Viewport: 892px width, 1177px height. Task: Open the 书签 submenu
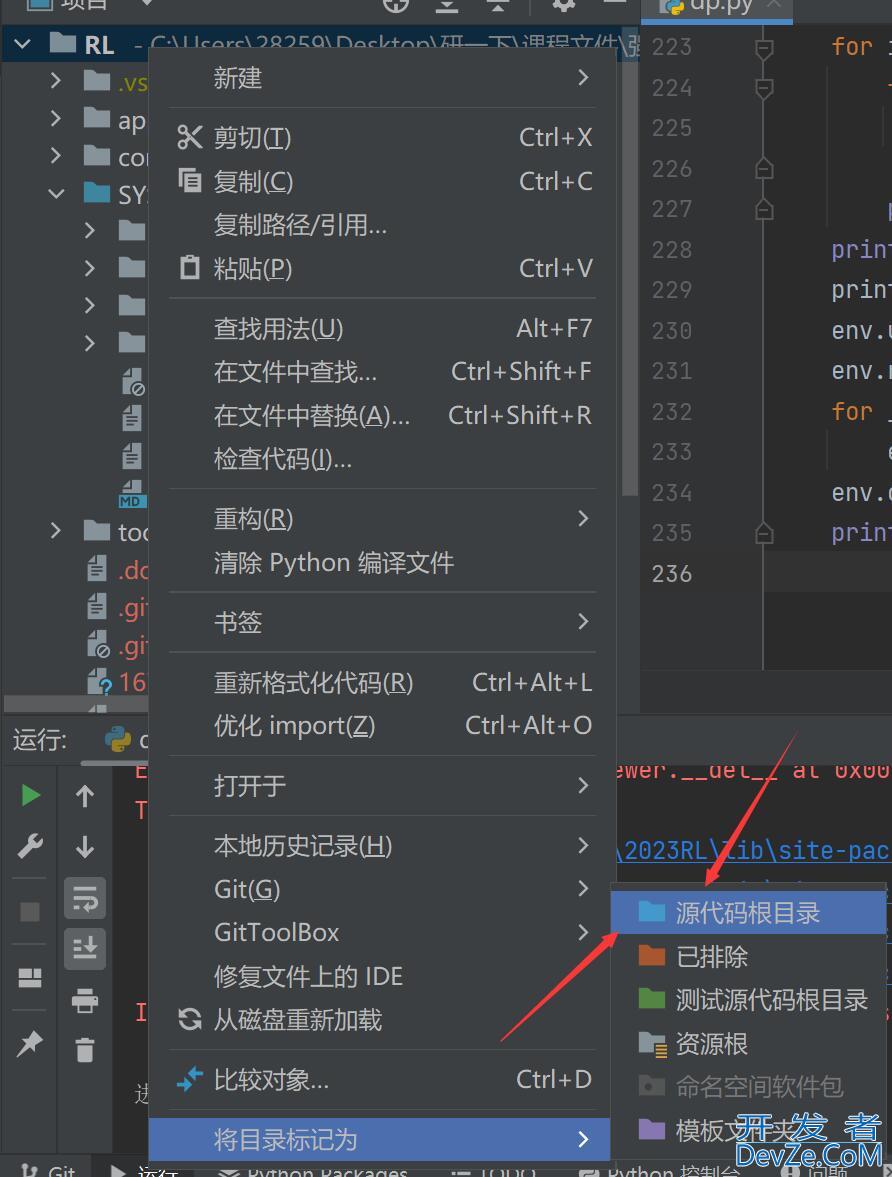[383, 622]
